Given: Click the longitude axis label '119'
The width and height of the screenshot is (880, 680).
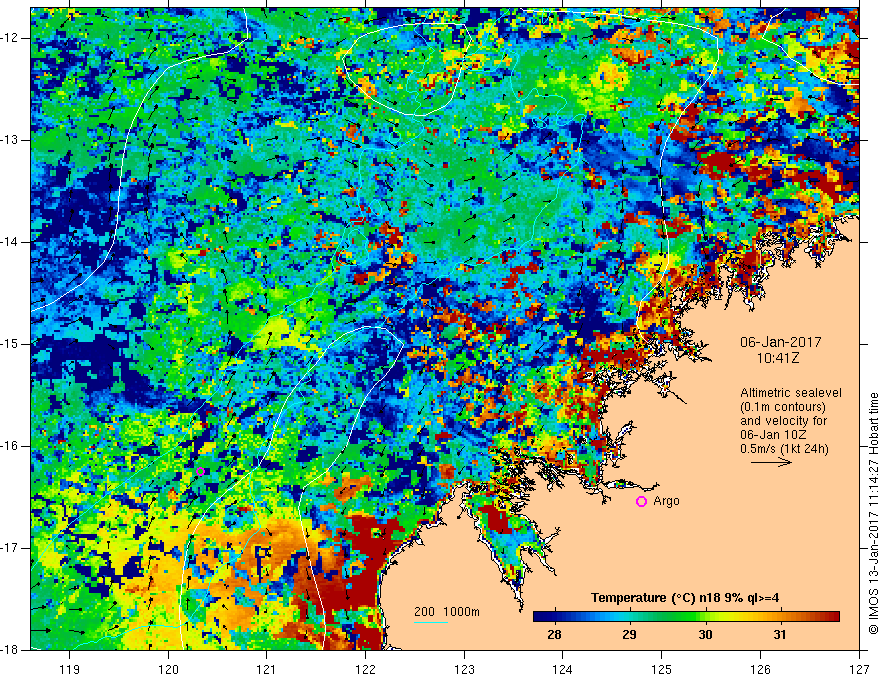Looking at the screenshot, I should (x=70, y=669).
